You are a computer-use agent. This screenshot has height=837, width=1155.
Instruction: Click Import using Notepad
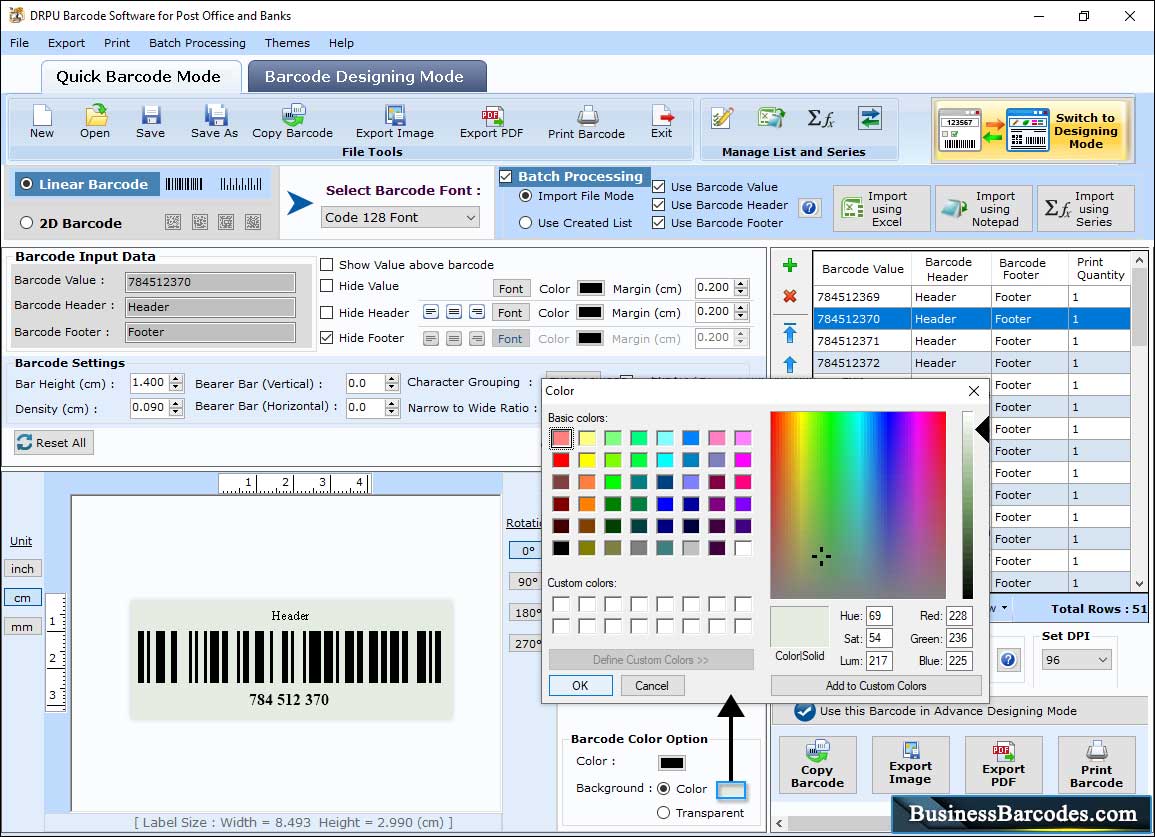click(x=984, y=209)
